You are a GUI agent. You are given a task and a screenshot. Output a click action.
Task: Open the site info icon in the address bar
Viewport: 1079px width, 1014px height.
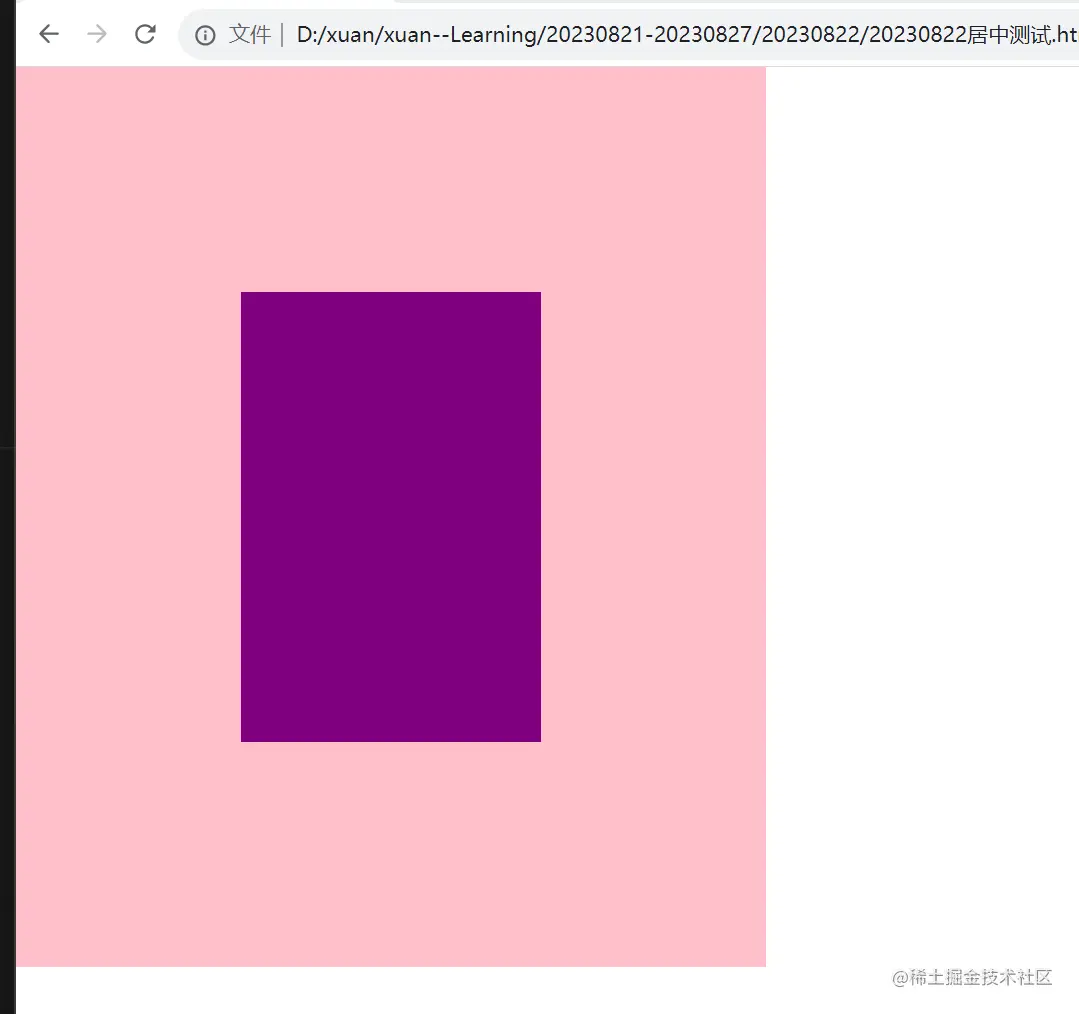(x=205, y=35)
